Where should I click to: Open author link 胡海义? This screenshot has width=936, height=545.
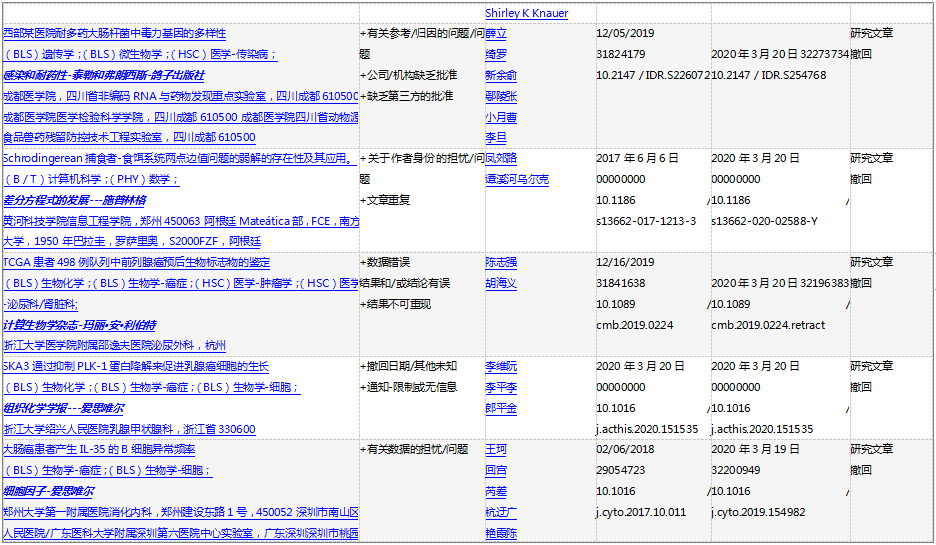coord(501,283)
